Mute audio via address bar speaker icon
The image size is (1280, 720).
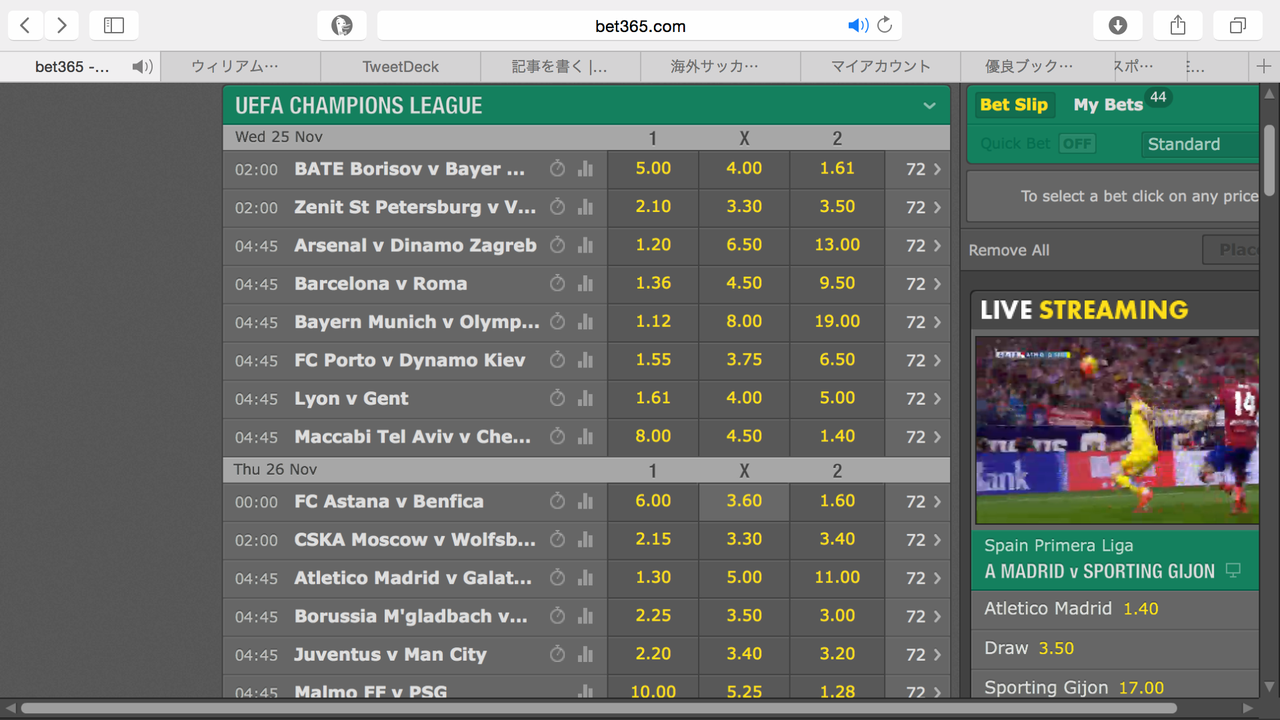pyautogui.click(x=858, y=25)
